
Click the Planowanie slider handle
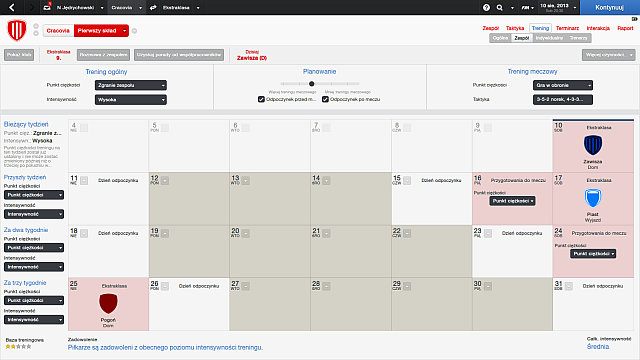pyautogui.click(x=311, y=84)
